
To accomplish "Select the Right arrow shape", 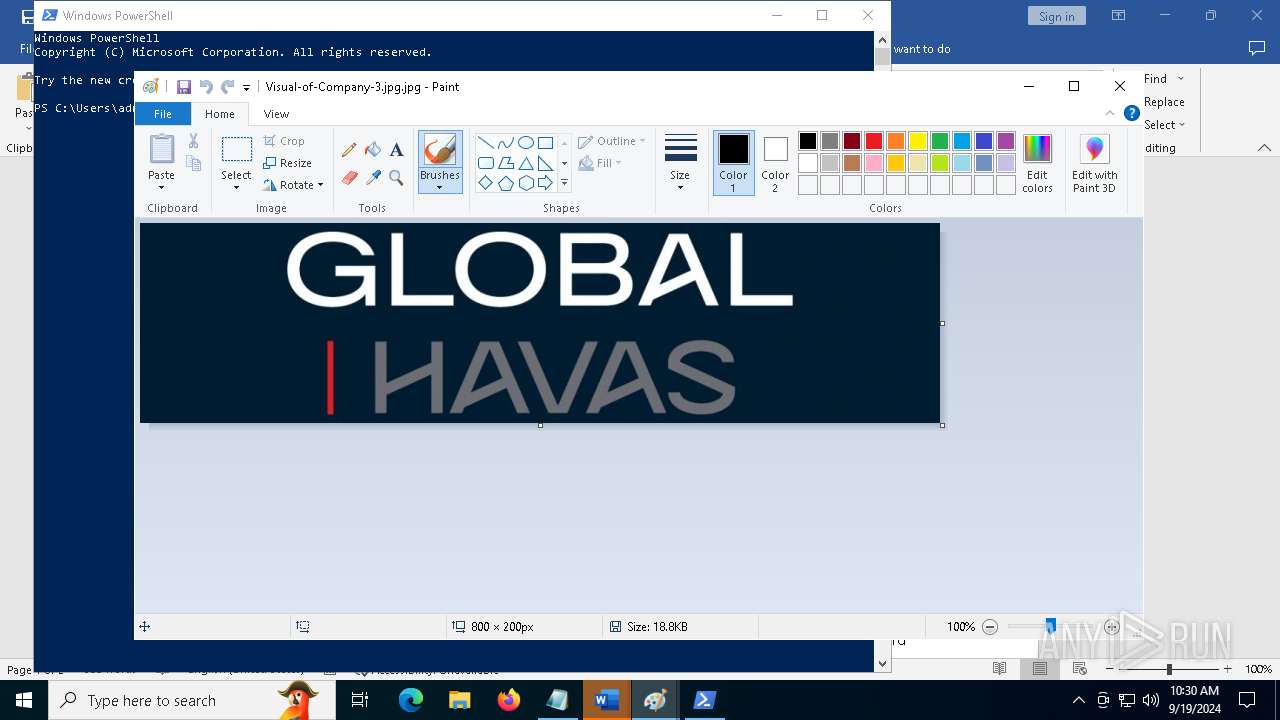I will click(x=545, y=183).
